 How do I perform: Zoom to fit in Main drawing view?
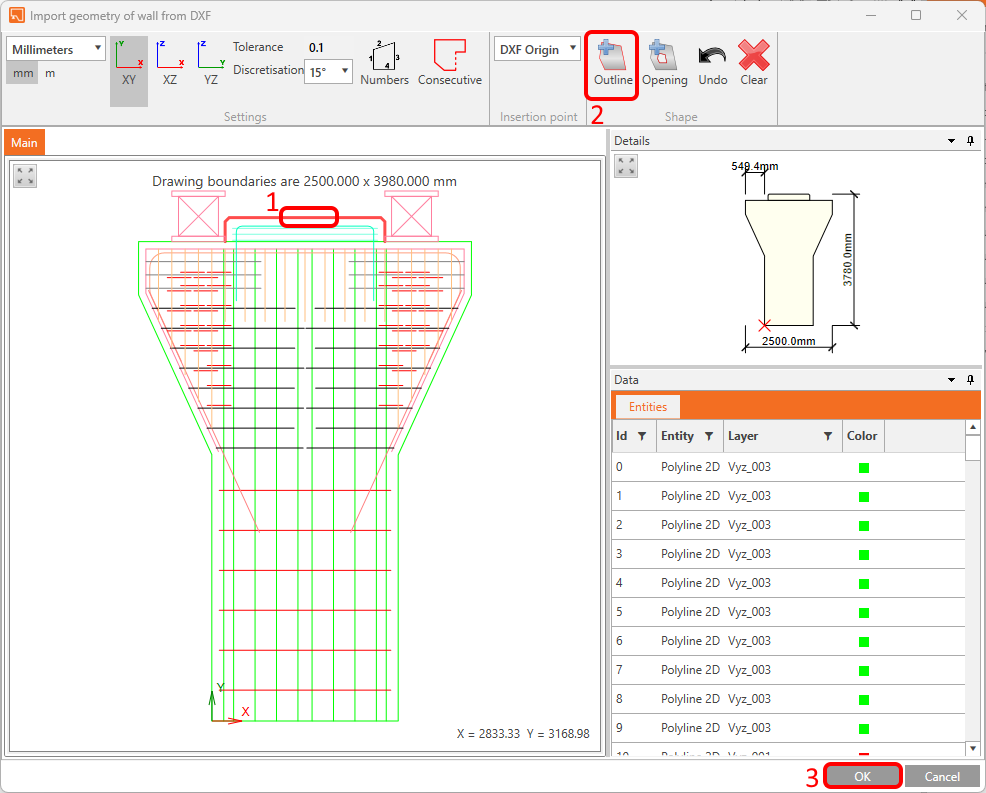click(25, 177)
